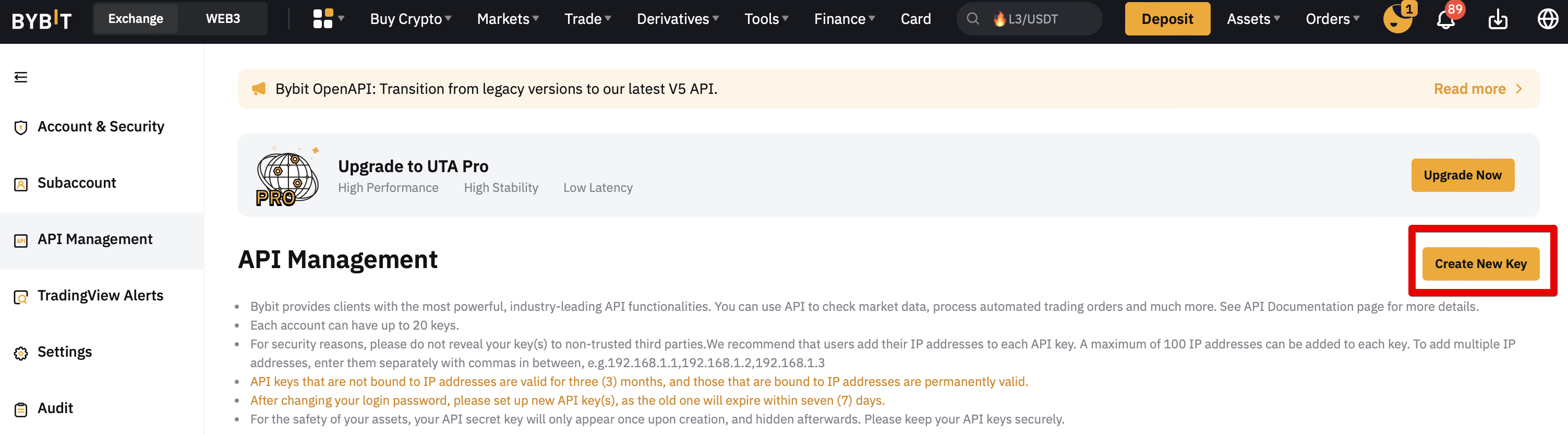Open the Orders dropdown
This screenshot has height=435, width=1568.
click(x=1332, y=19)
